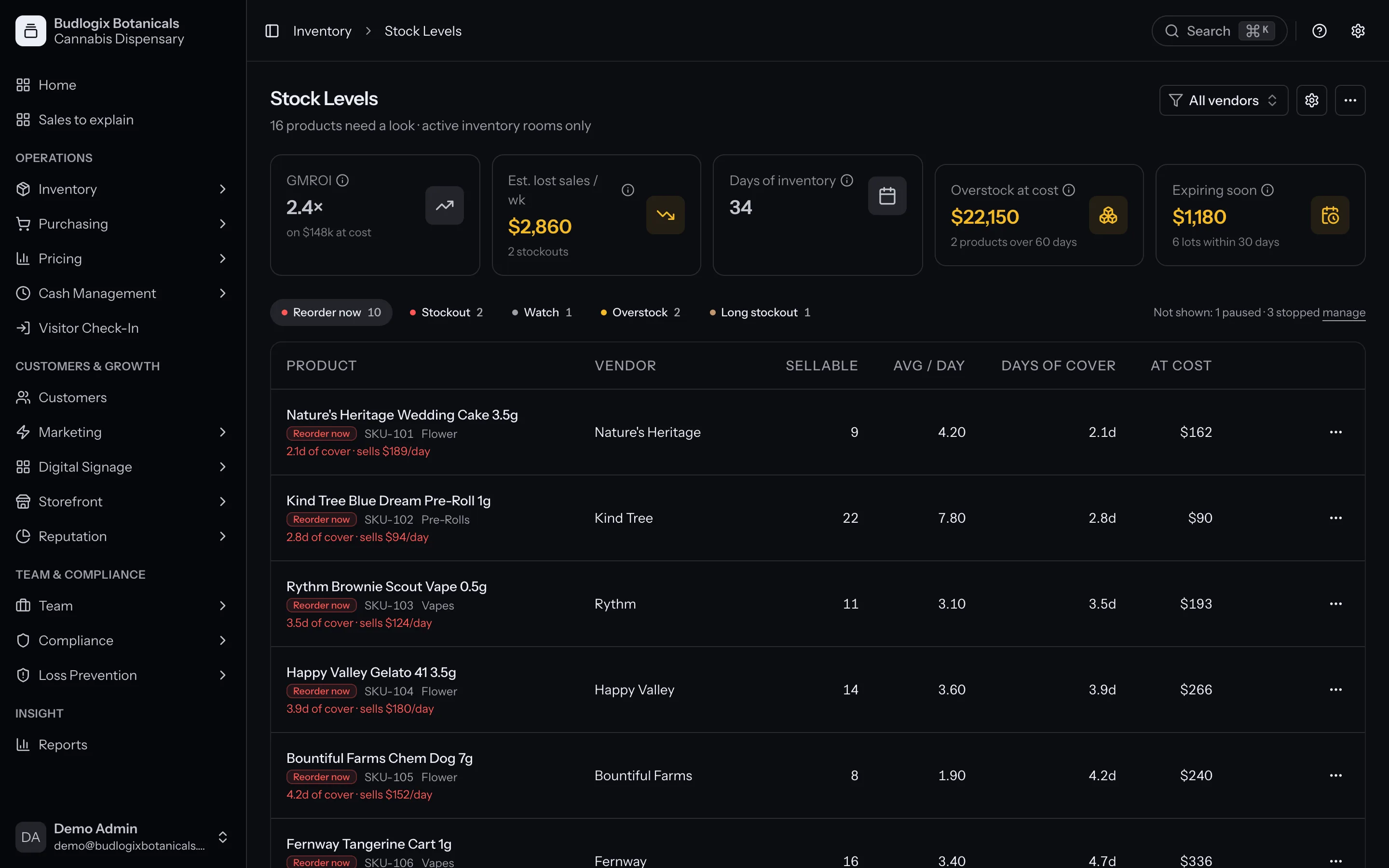Expand the Purchasing sidebar section
1389x868 pixels.
(123, 224)
